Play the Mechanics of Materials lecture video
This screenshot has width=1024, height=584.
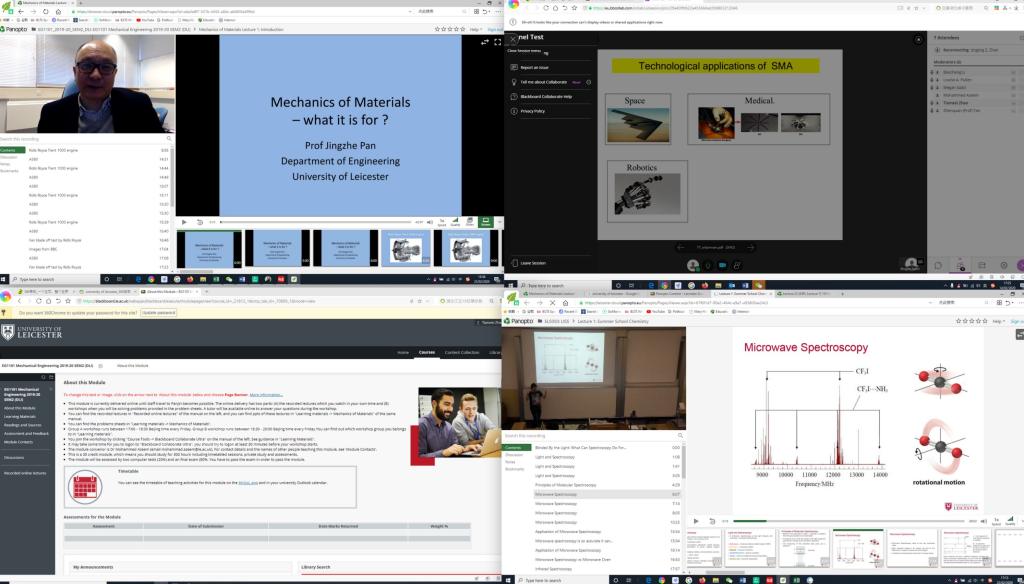pyautogui.click(x=183, y=222)
